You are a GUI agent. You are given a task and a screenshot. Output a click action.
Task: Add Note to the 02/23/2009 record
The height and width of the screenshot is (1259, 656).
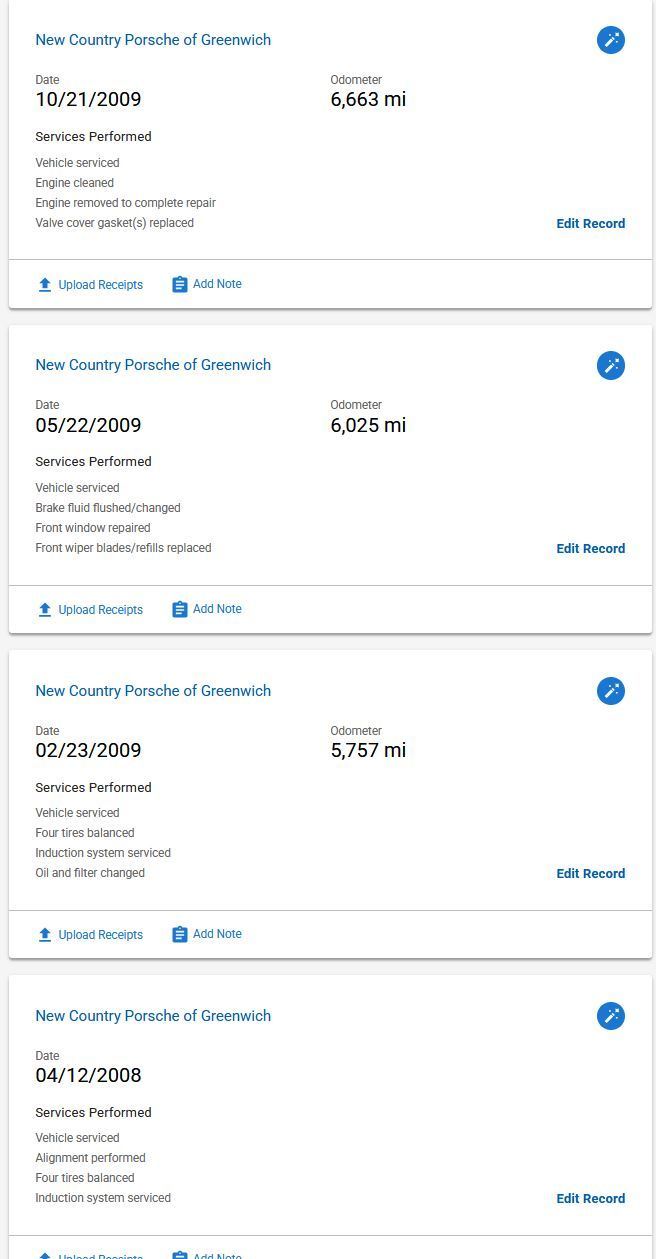[x=217, y=934]
